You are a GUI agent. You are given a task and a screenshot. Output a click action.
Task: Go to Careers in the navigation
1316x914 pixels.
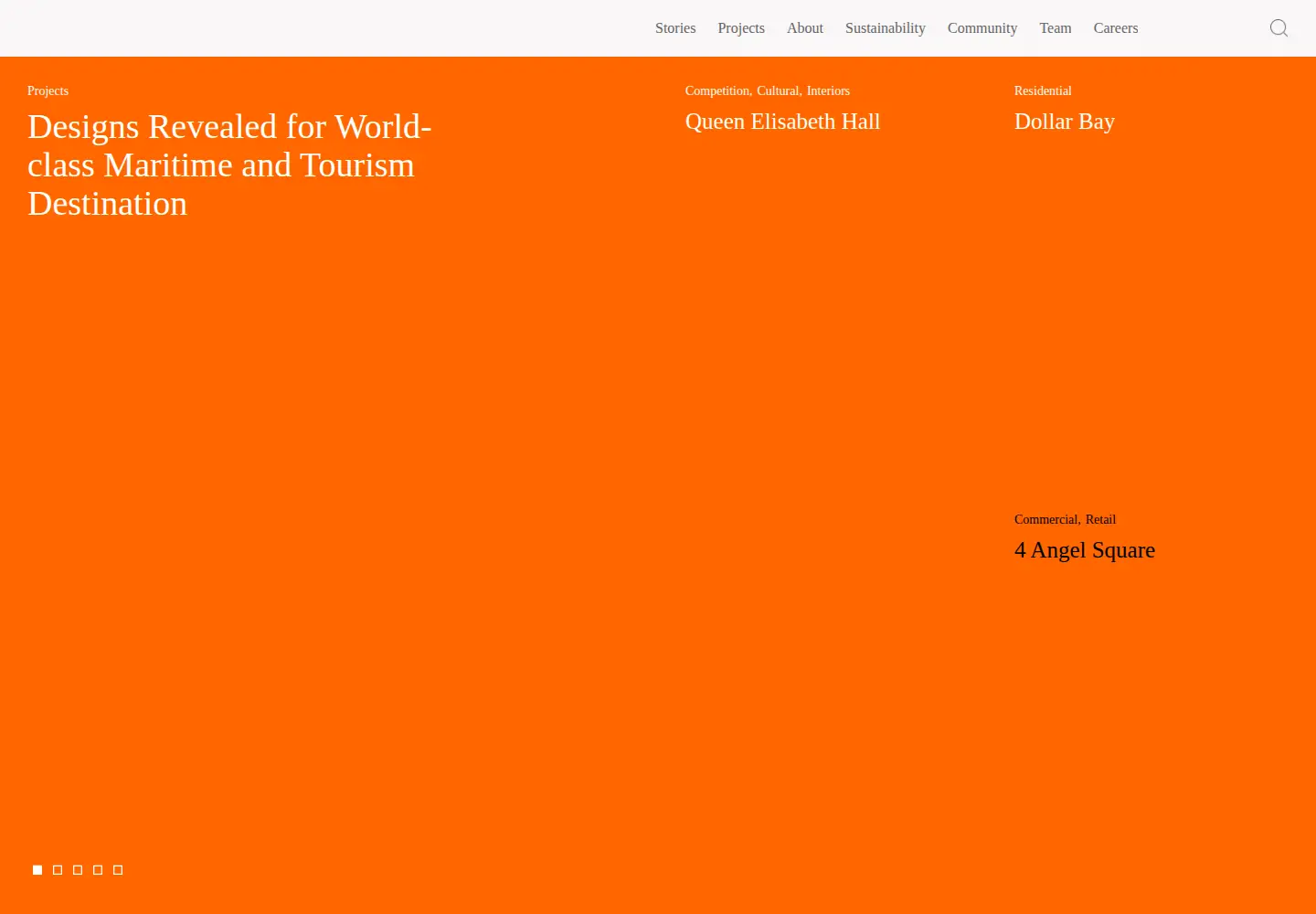1116,28
